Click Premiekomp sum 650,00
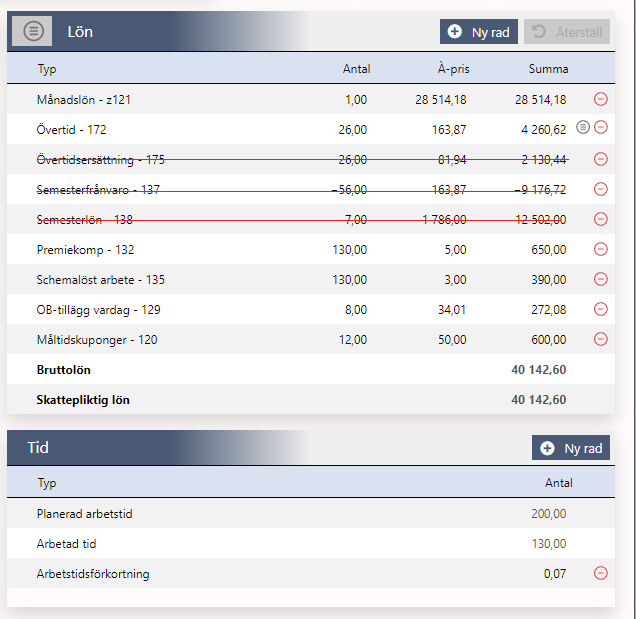636x619 pixels. click(x=549, y=250)
